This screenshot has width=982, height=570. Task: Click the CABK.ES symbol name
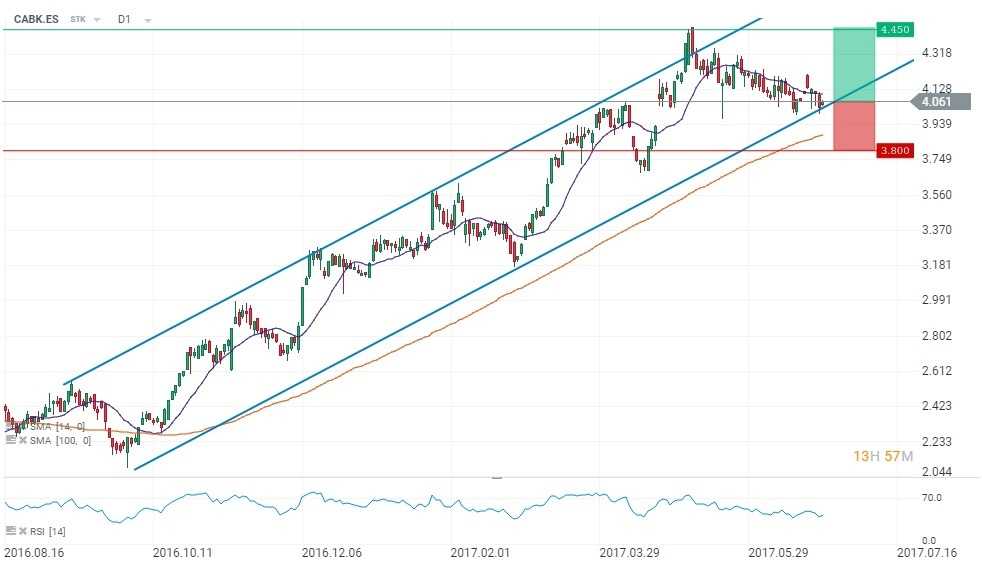pyautogui.click(x=35, y=18)
